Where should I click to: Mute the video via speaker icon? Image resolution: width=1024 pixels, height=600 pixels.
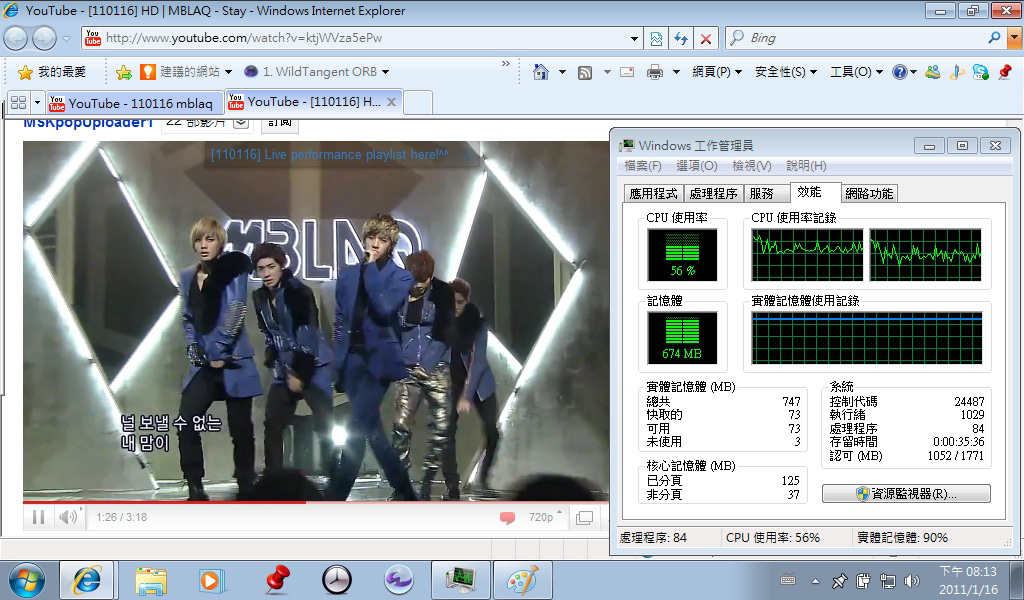68,517
